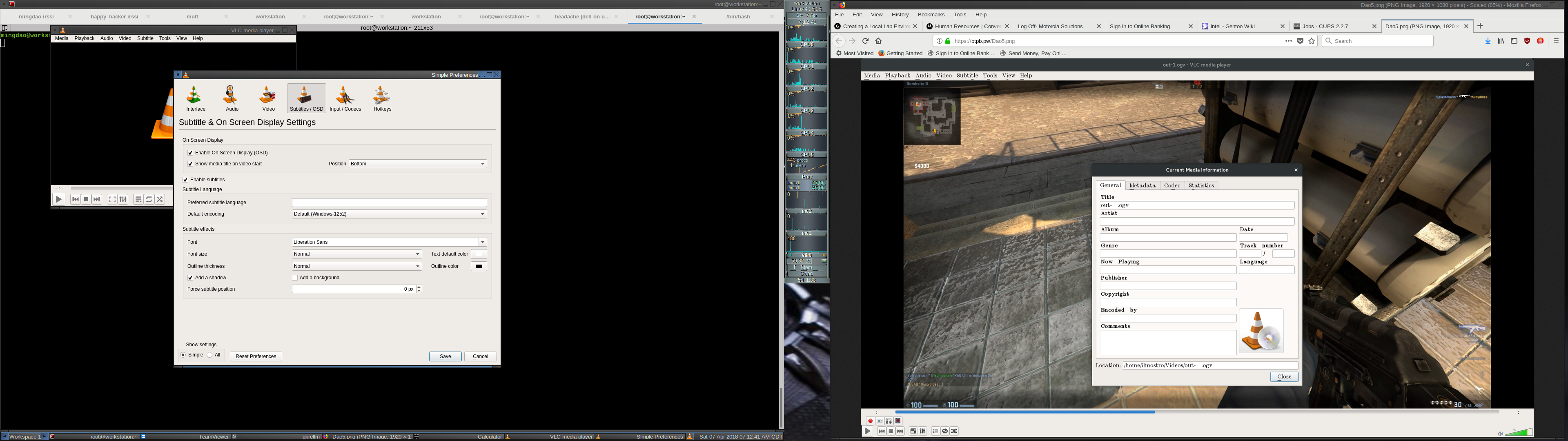This screenshot has width=1568, height=441.
Task: Uncheck the Enable subtitles checkbox
Action: click(x=186, y=180)
